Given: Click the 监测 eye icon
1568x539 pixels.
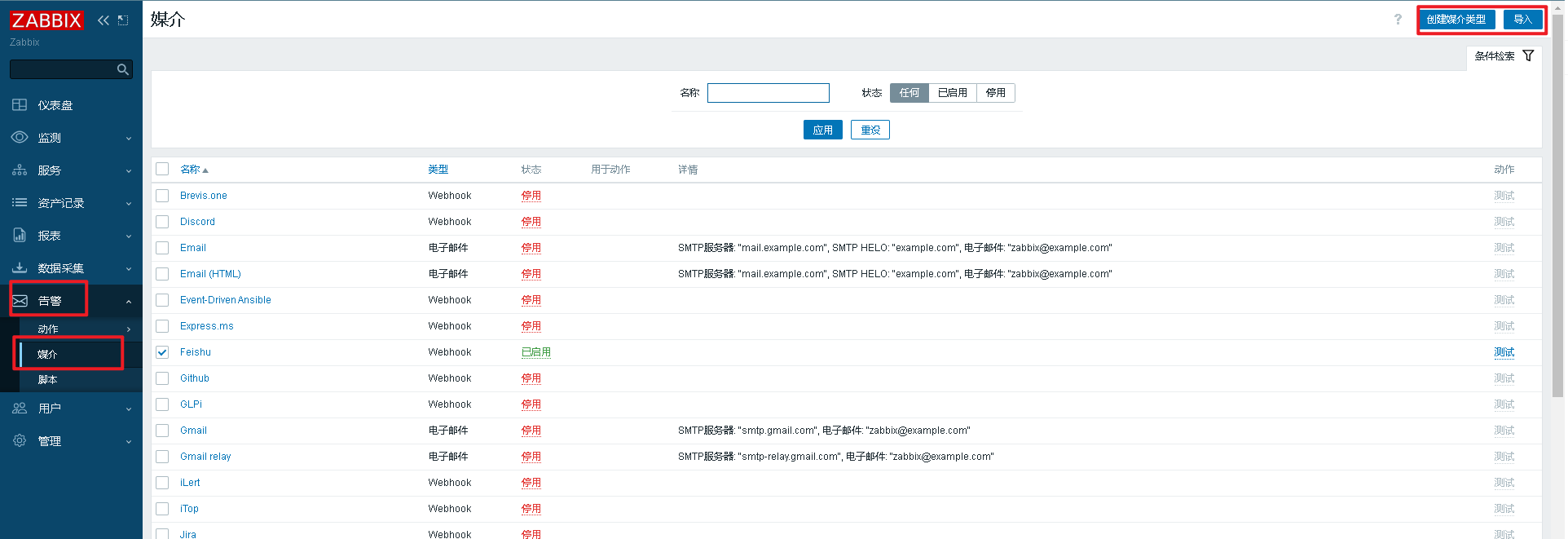Looking at the screenshot, I should pos(20,138).
